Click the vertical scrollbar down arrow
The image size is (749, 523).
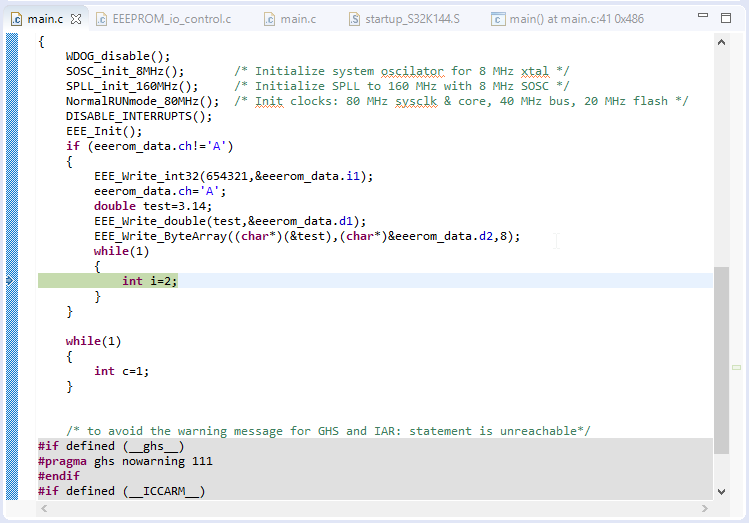(x=721, y=491)
